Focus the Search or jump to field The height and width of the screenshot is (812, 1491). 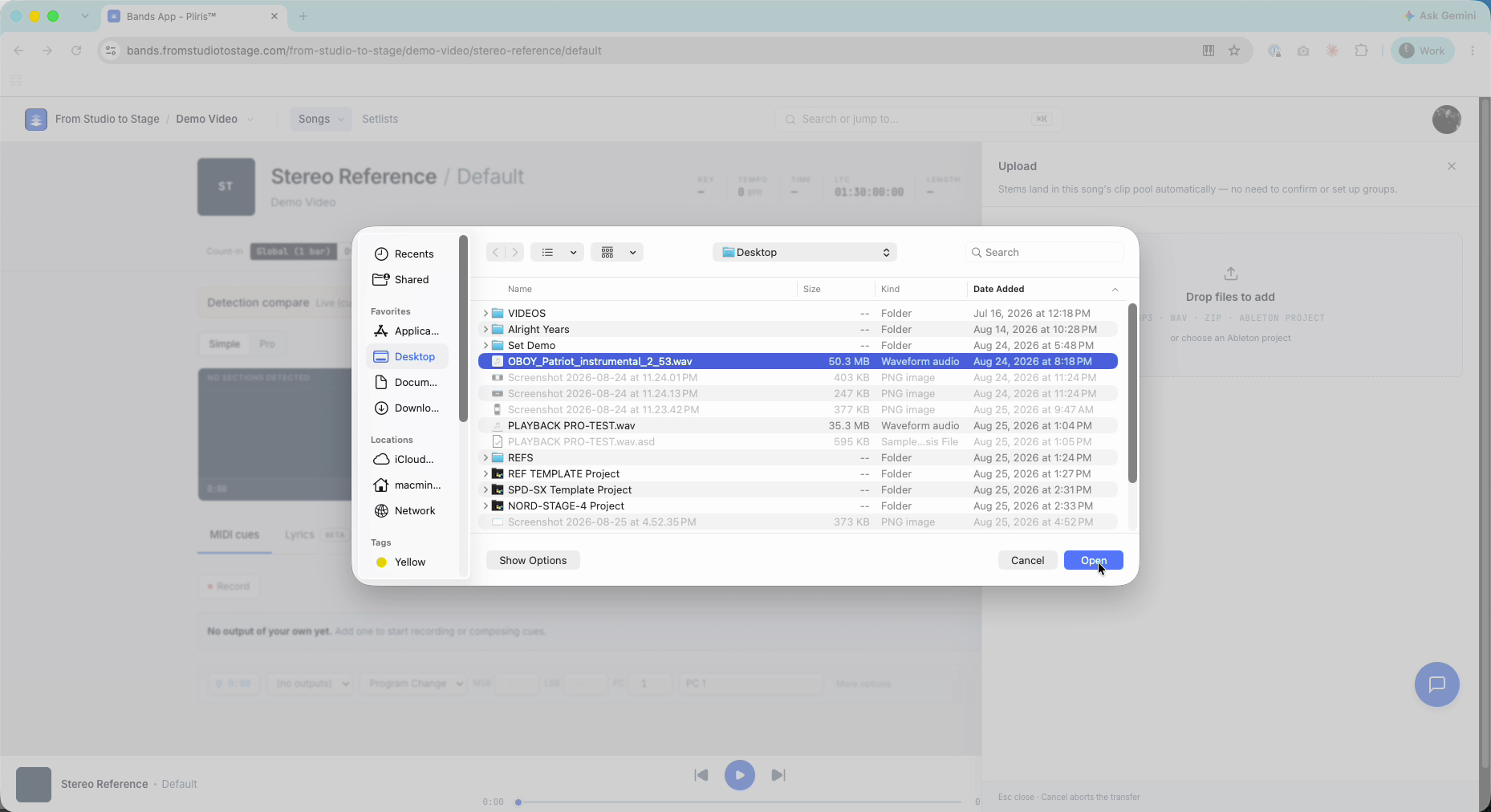pos(919,119)
